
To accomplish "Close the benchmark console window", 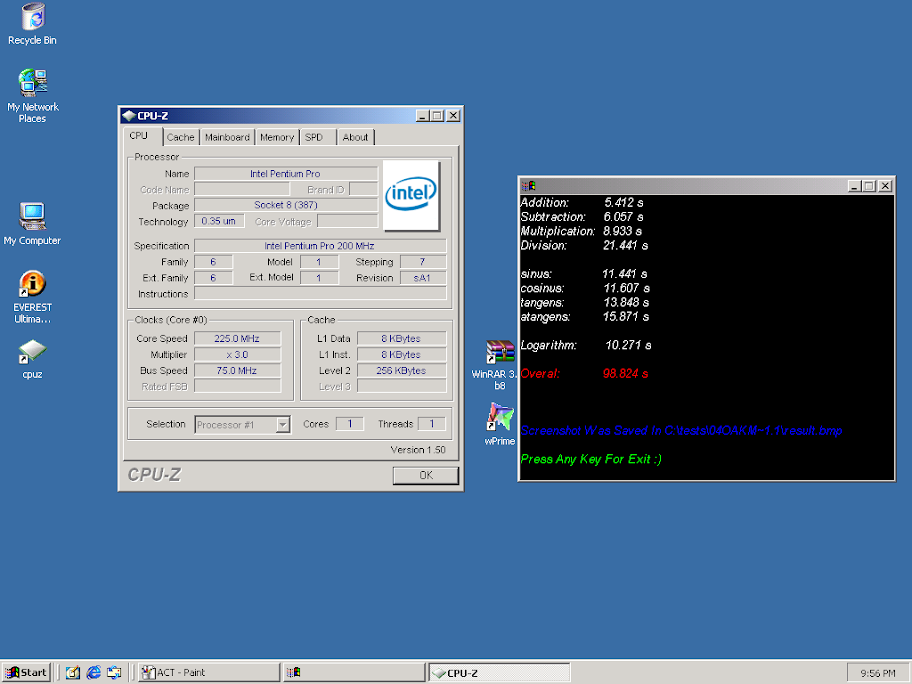I will pos(885,186).
